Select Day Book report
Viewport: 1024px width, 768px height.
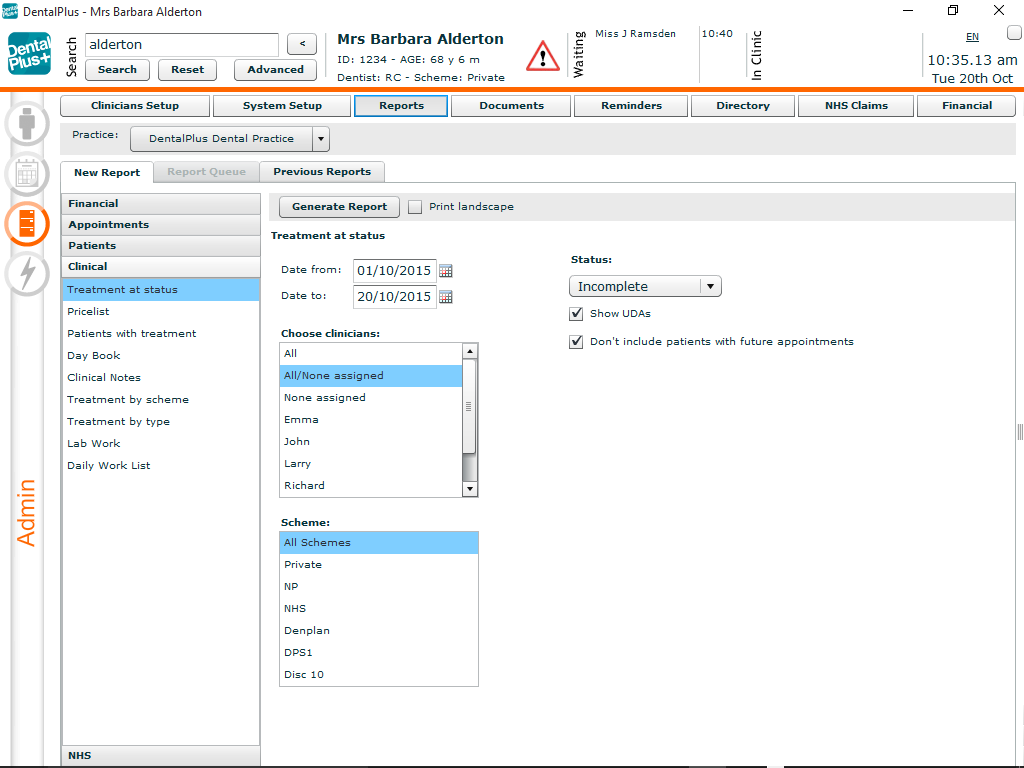tap(161, 356)
